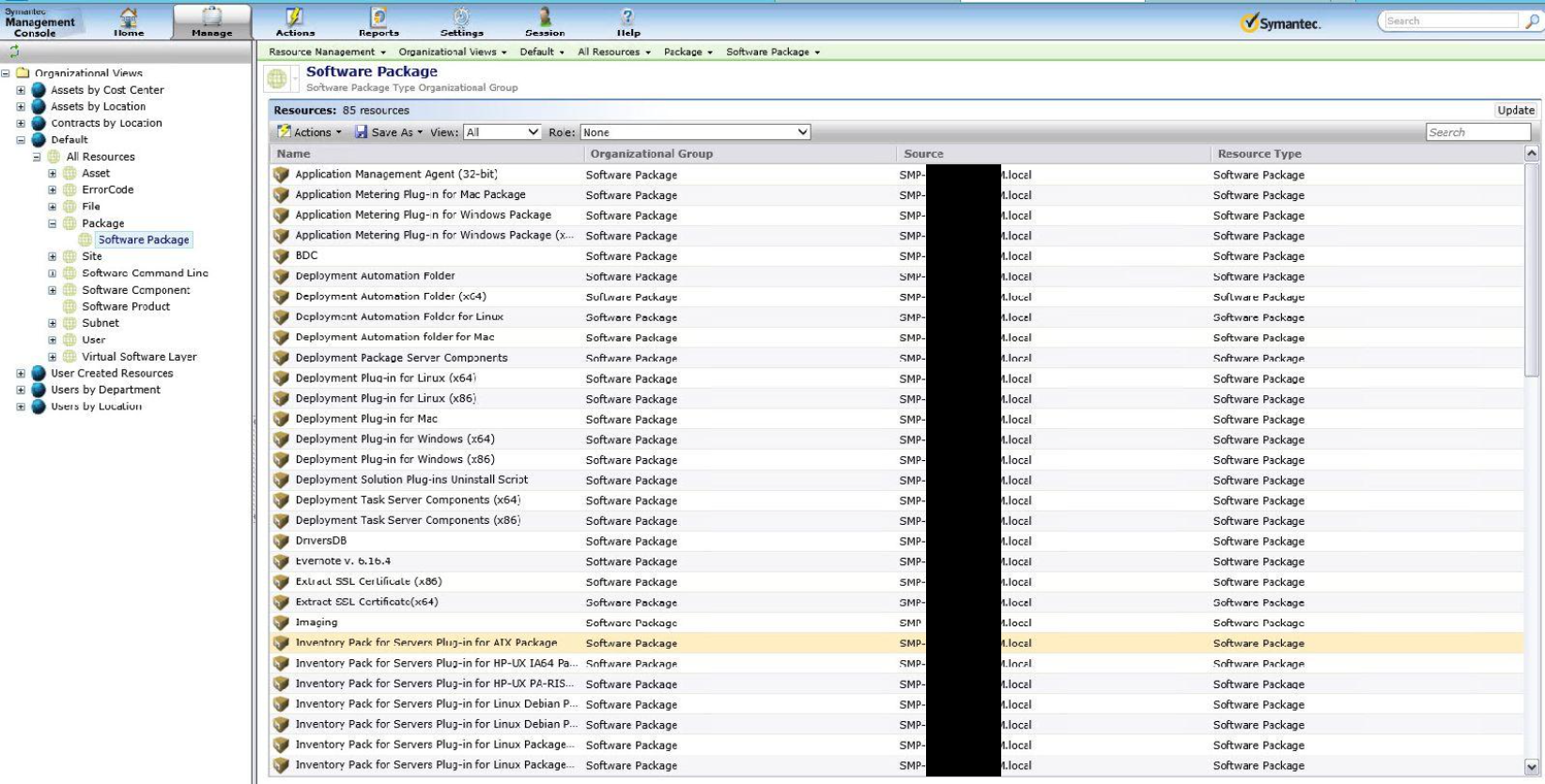Open the Reports icon in top bar
The width and height of the screenshot is (1545, 784).
(379, 17)
